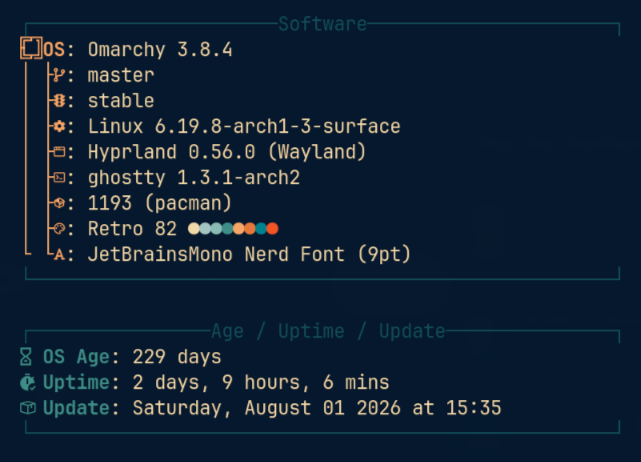Click the package cube icon before 1193
This screenshot has height=462, width=641.
coord(59,203)
